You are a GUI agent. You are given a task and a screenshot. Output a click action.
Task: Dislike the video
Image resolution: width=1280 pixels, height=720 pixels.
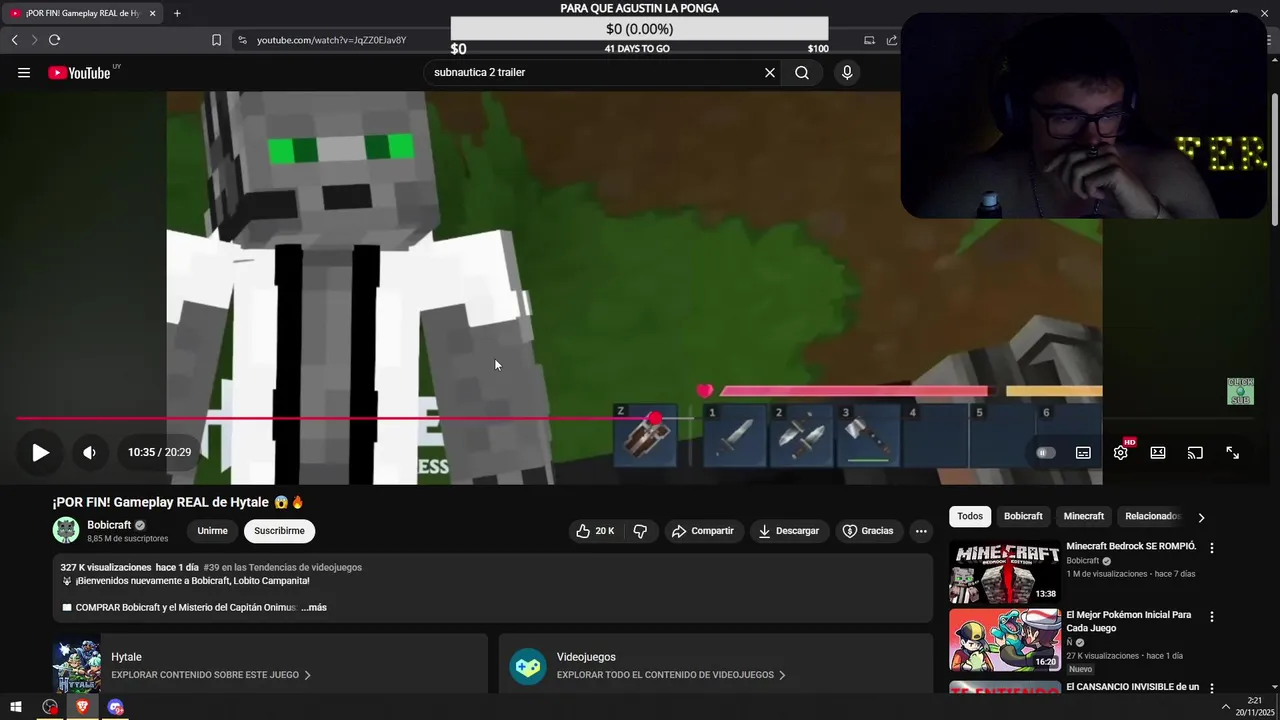click(641, 531)
